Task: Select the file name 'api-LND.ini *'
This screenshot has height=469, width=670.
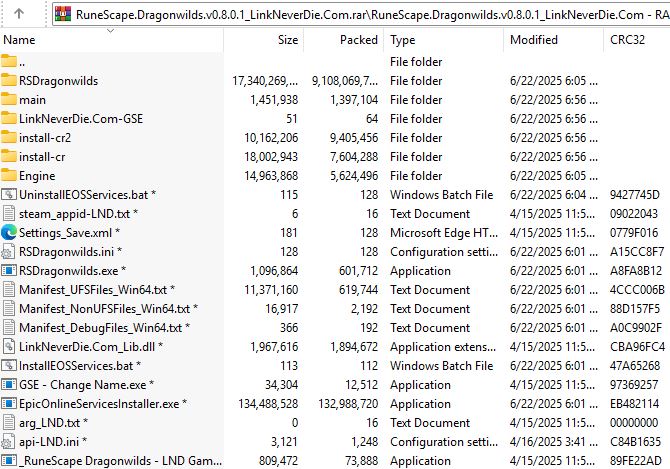Action: (53, 442)
